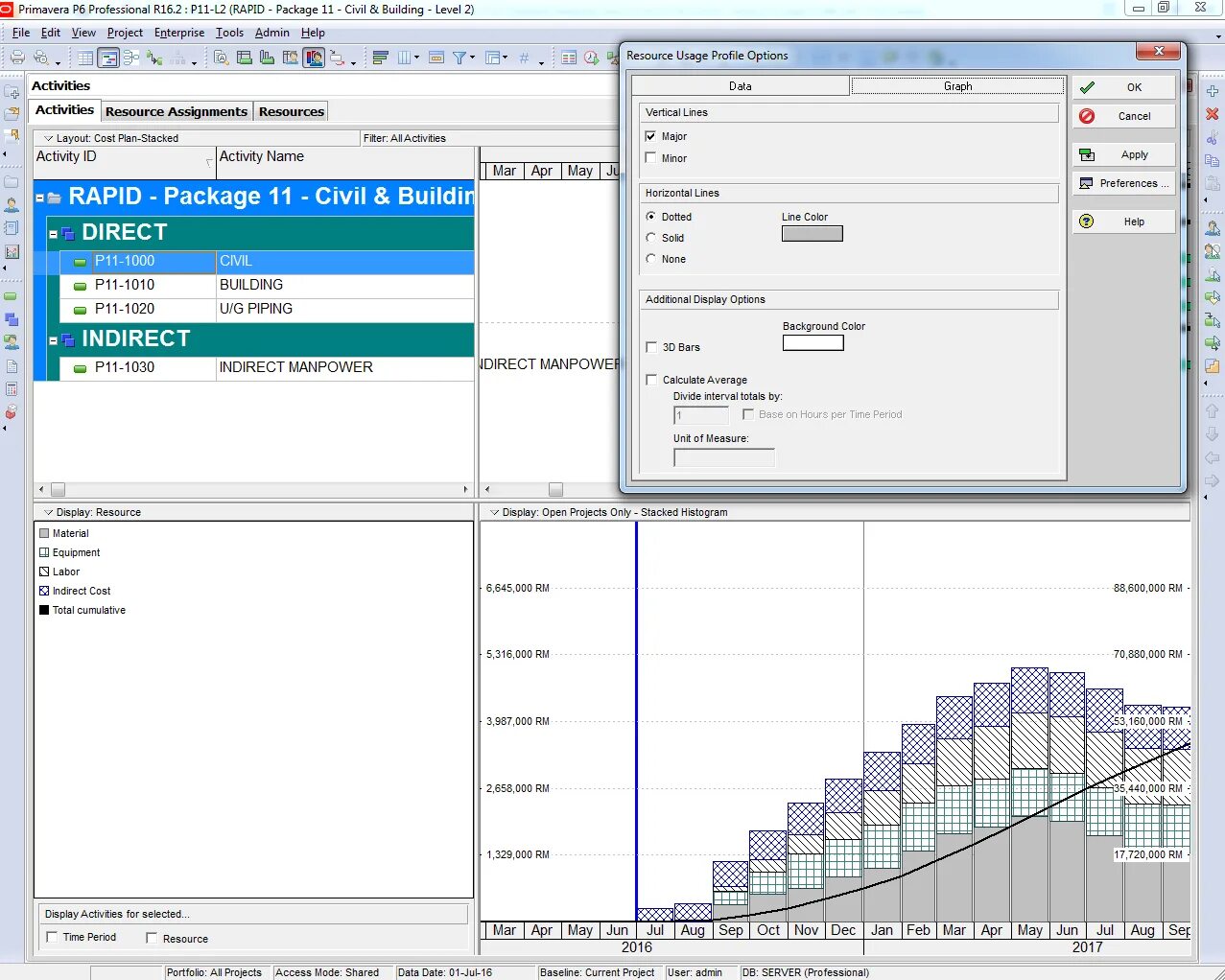Viewport: 1225px width, 980px height.
Task: Collapse the INDIRECT group band
Action: [54, 339]
